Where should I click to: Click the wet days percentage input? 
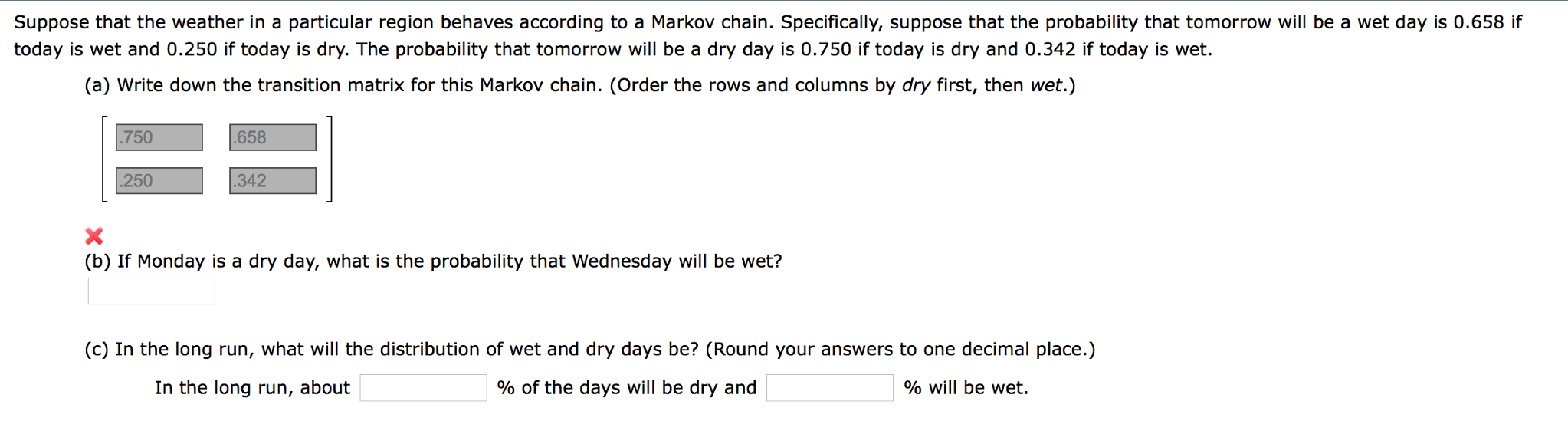tap(829, 388)
